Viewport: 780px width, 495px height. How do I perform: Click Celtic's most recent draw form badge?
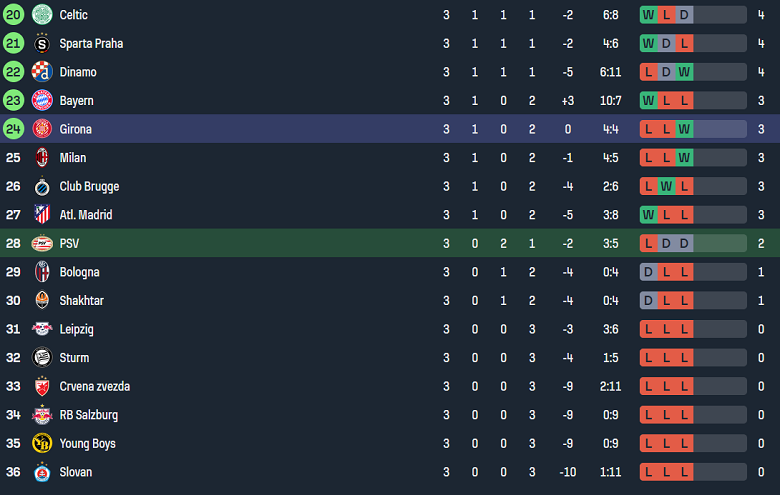[x=684, y=15]
